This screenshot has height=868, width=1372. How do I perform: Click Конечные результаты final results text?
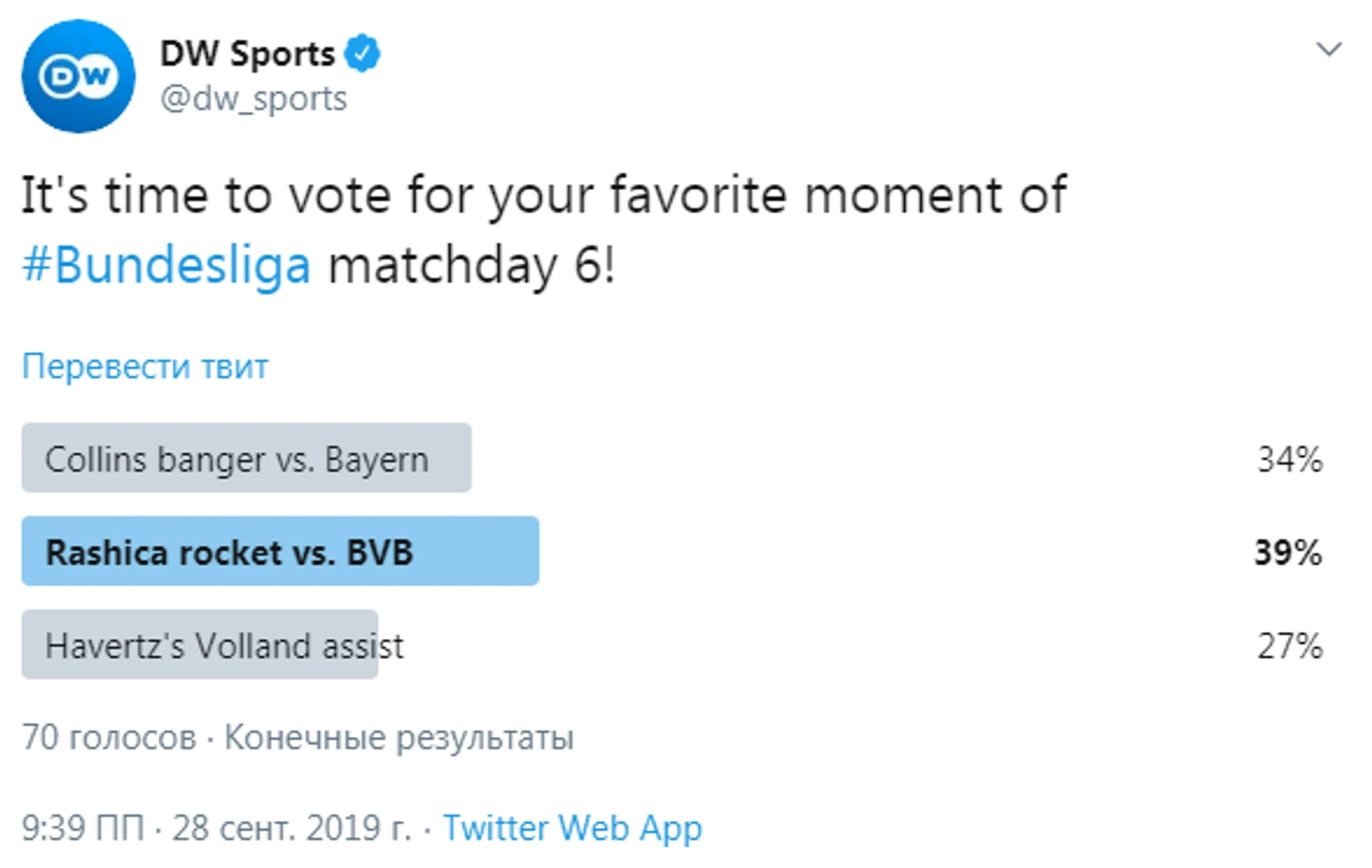pyautogui.click(x=398, y=738)
